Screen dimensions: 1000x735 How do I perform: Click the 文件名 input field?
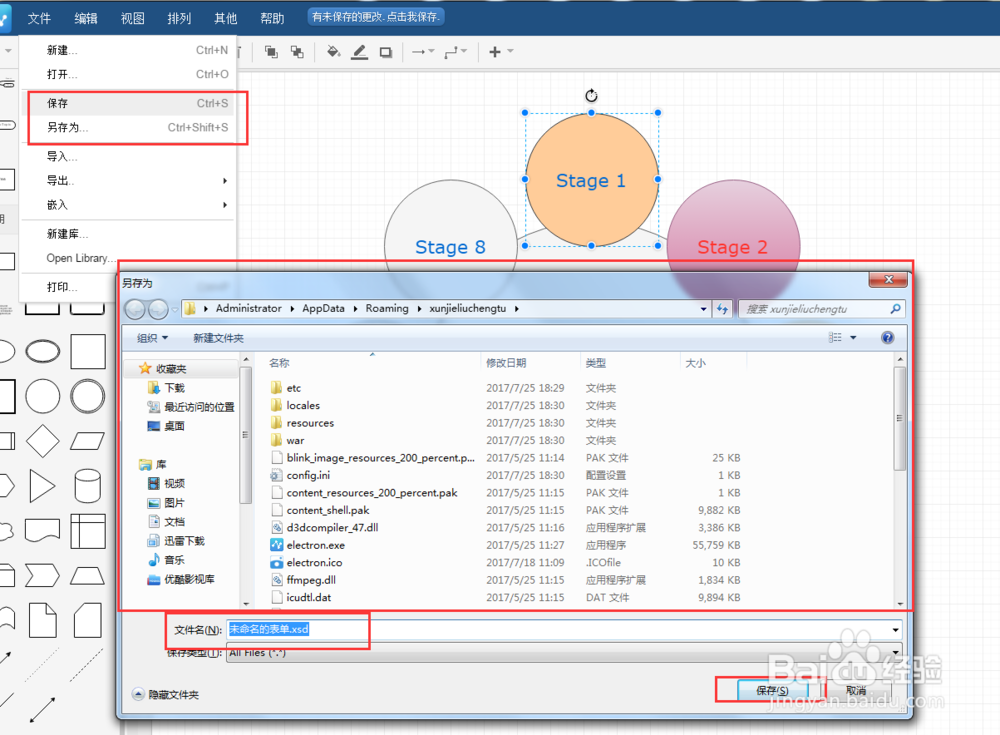564,630
